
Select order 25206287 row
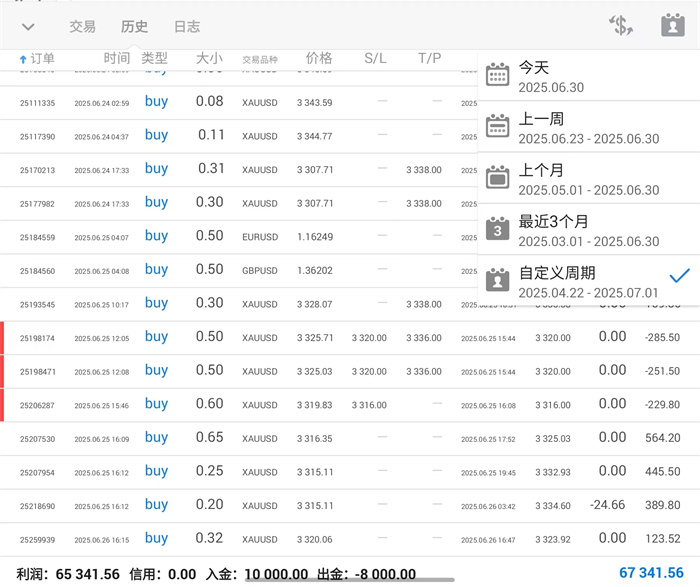tap(350, 405)
